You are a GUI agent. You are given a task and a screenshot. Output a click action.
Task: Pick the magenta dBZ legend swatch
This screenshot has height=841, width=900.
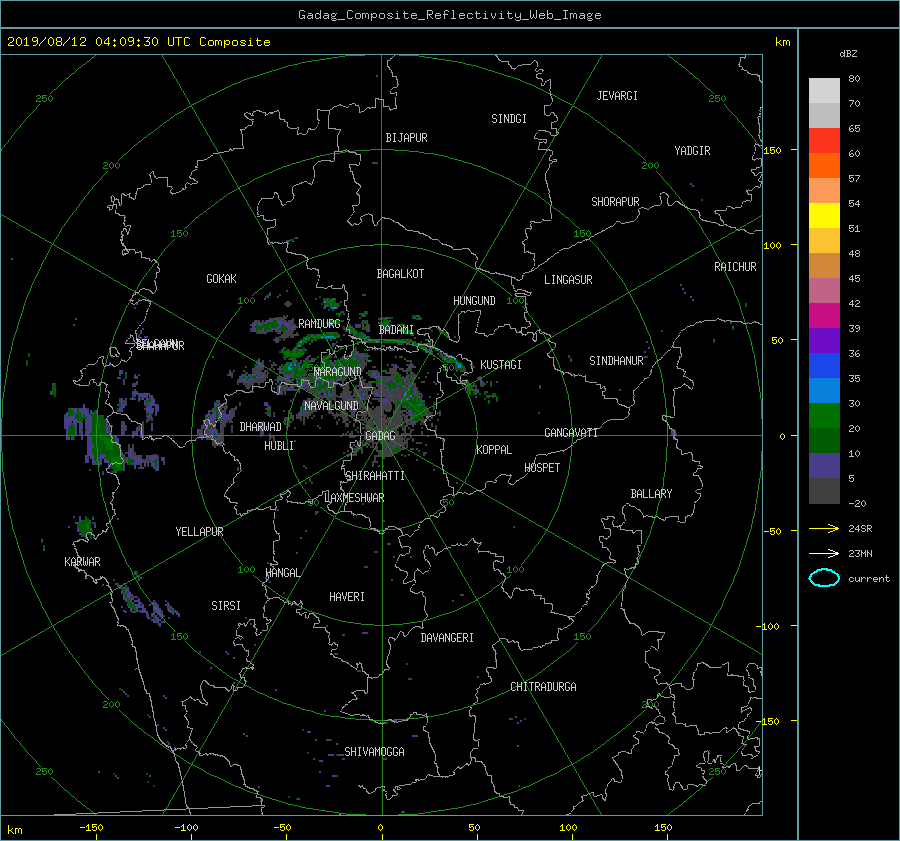pos(824,316)
